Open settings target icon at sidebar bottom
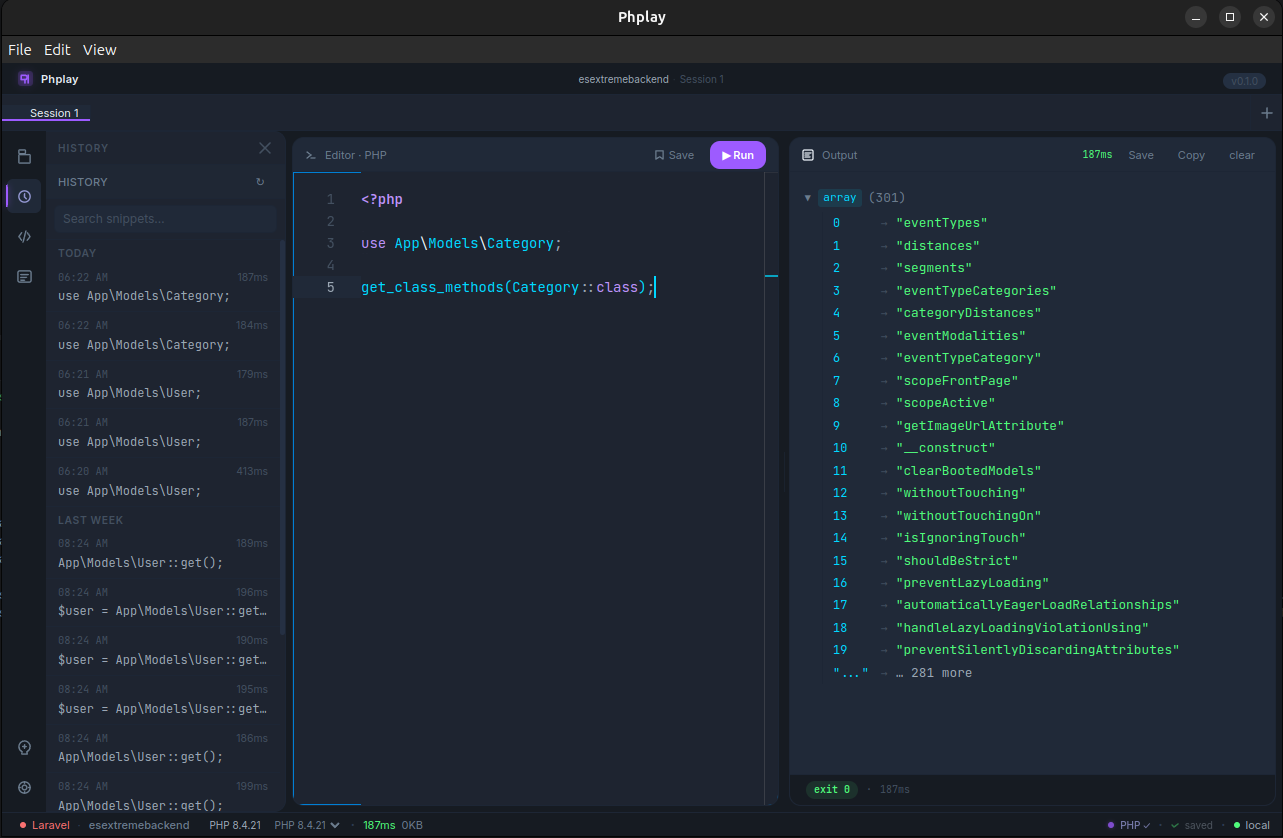Image resolution: width=1283 pixels, height=838 pixels. [x=24, y=787]
